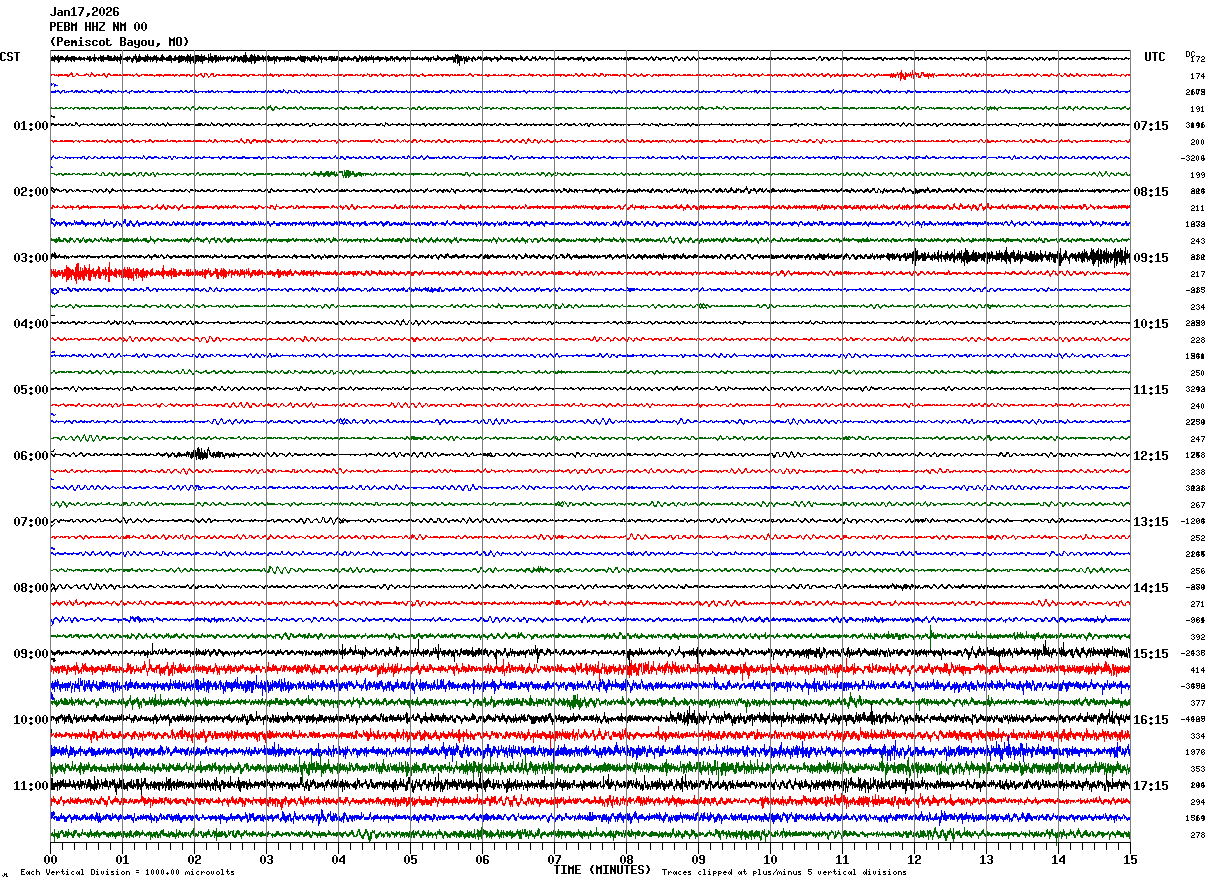
Task: Click x-axis minute tick 07
Action: [x=554, y=859]
